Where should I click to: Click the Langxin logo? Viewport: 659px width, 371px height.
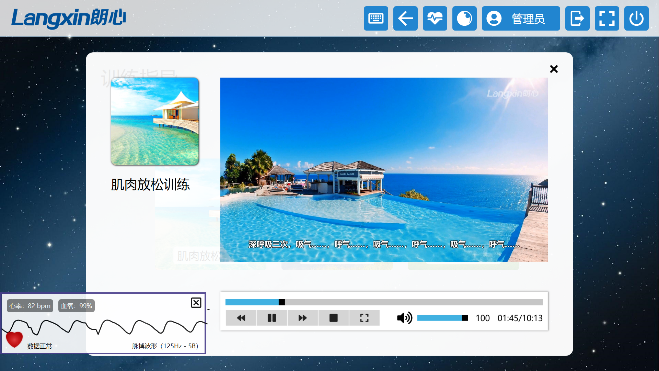69,18
